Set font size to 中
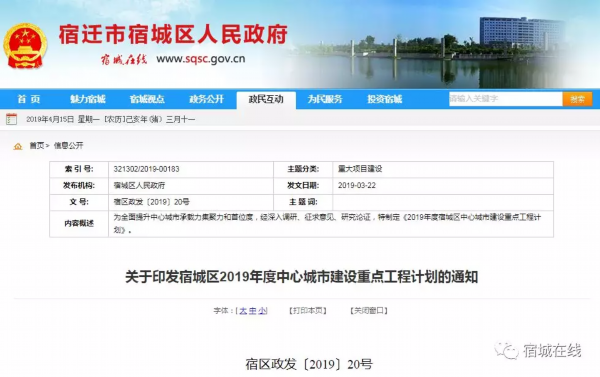The width and height of the screenshot is (600, 377). pyautogui.click(x=253, y=311)
